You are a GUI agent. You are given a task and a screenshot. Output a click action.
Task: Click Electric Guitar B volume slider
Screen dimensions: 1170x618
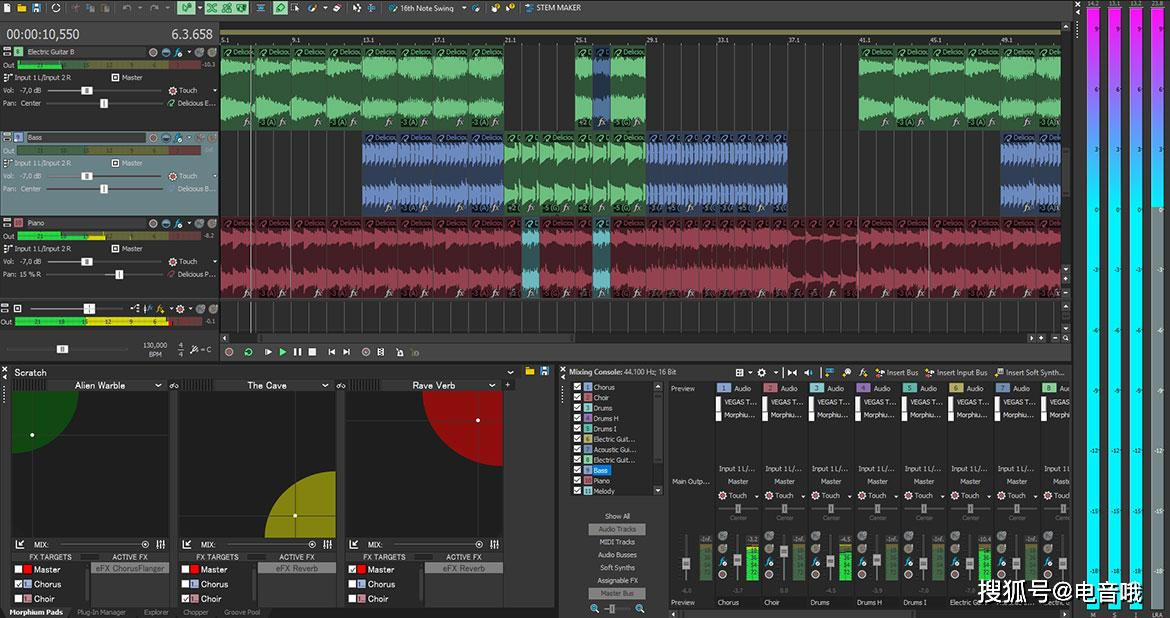point(87,90)
